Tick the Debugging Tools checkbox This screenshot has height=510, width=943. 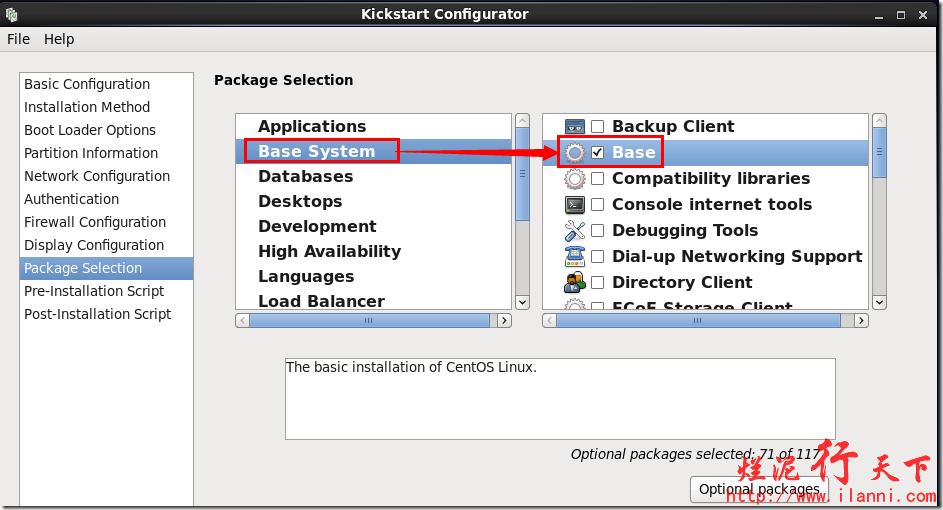coord(598,231)
